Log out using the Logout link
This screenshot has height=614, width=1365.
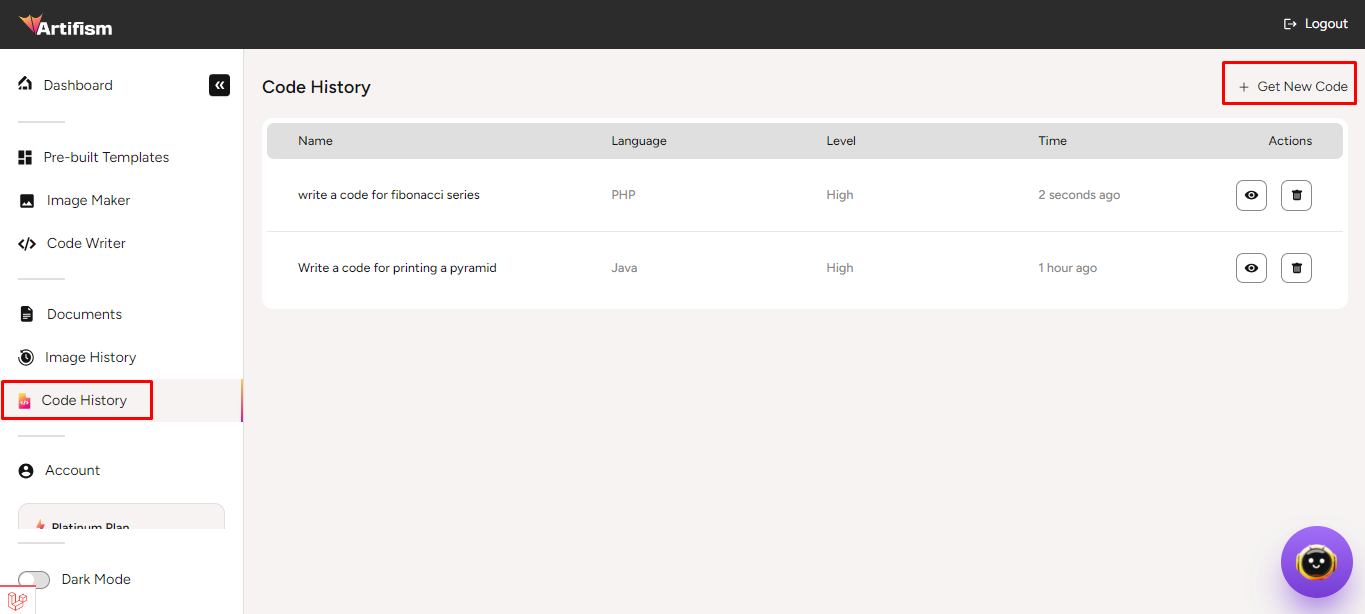pos(1316,24)
